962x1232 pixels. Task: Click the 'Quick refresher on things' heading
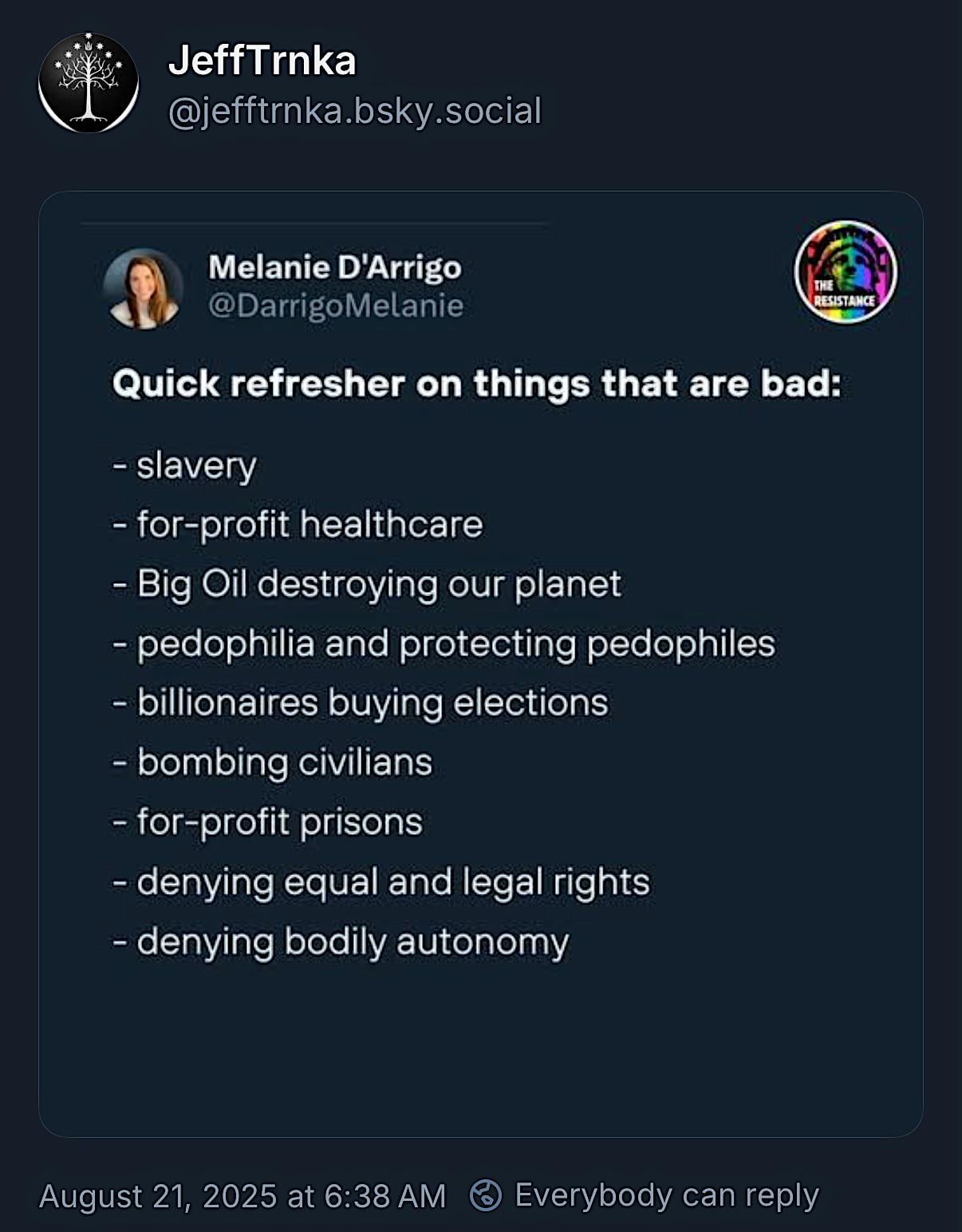477,384
